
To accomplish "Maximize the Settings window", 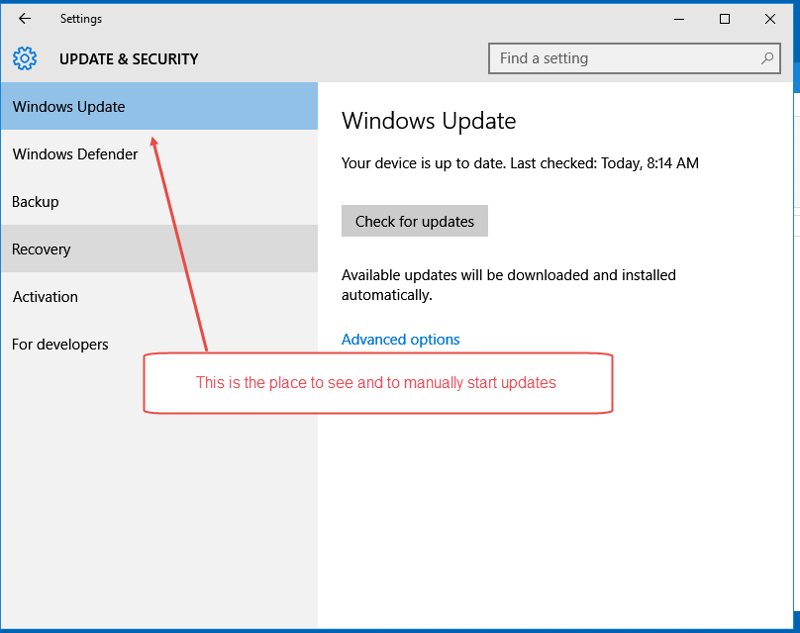I will [x=724, y=19].
